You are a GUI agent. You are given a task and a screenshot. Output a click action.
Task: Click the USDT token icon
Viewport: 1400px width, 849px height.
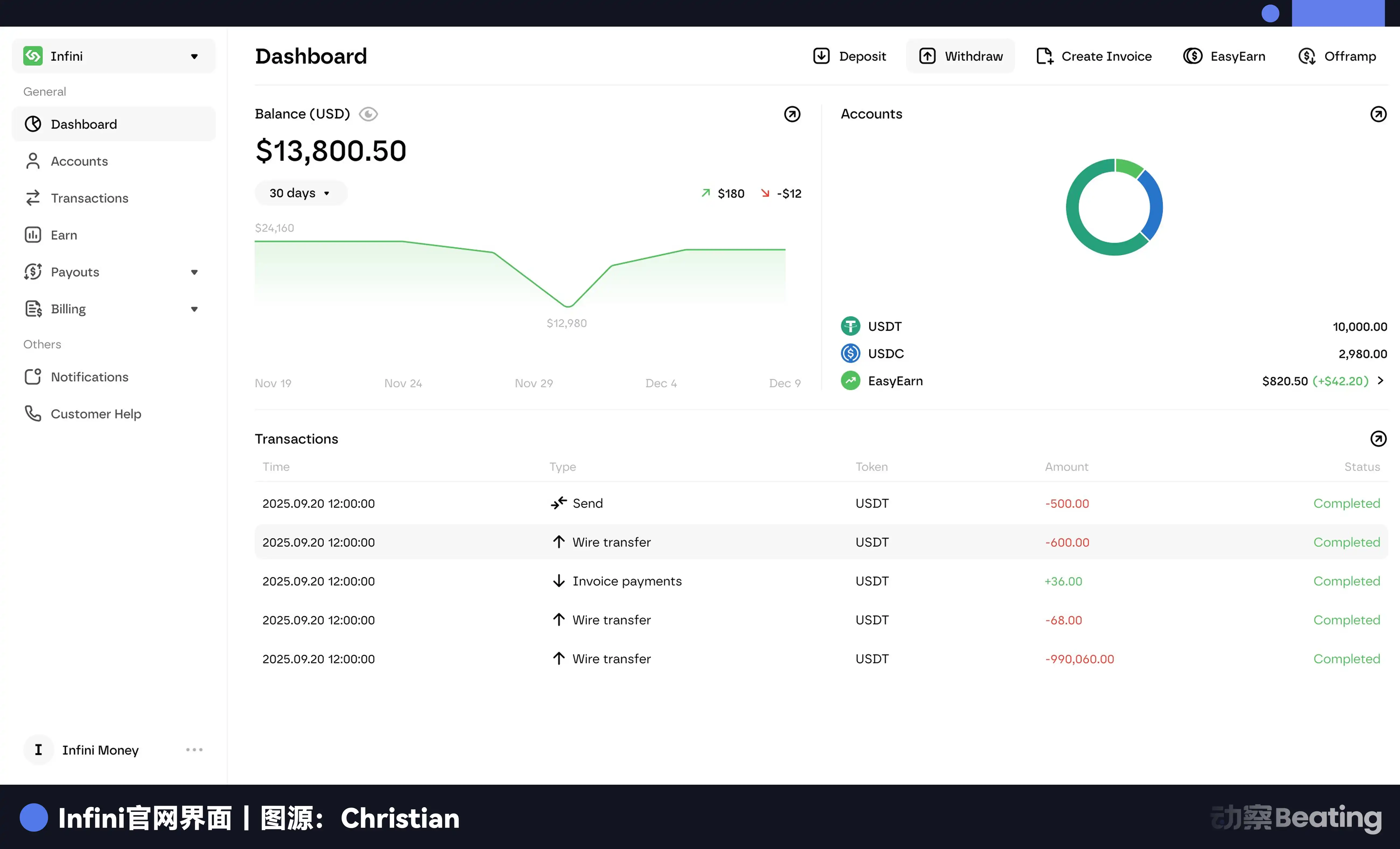coord(850,325)
